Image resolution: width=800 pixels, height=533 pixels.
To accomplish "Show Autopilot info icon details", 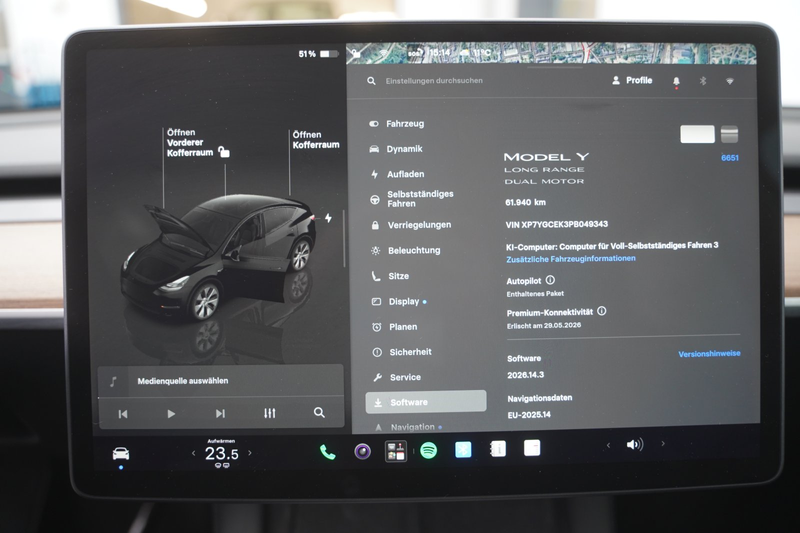I will click(x=550, y=280).
